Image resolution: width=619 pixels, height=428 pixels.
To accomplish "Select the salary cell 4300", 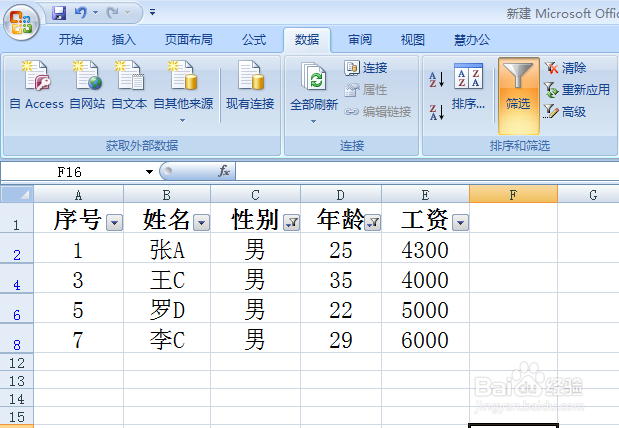I will [425, 248].
